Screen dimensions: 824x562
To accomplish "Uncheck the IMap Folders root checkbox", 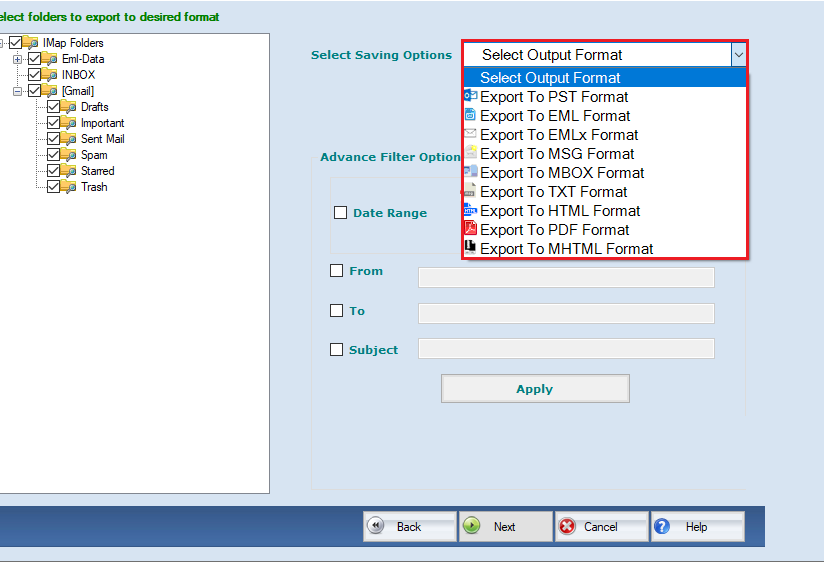I will tap(15, 43).
